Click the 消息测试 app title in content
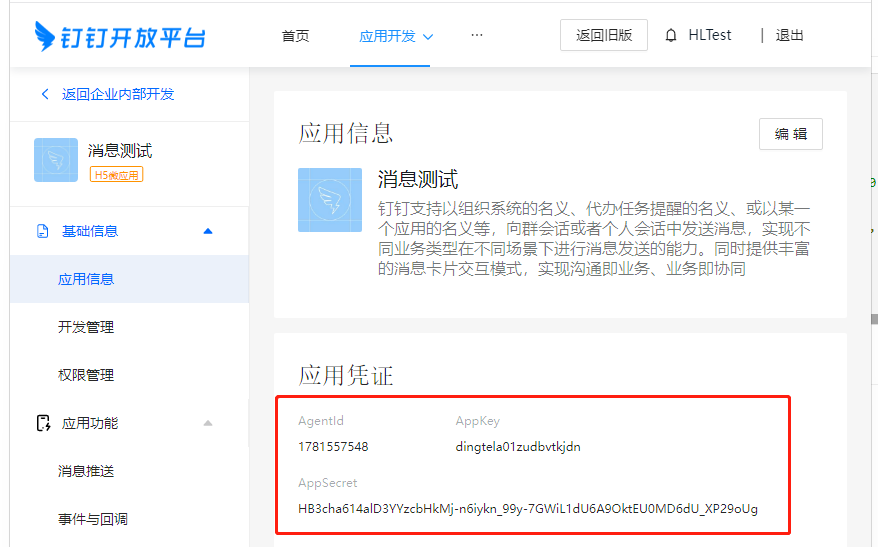878x547 pixels. coord(418,180)
